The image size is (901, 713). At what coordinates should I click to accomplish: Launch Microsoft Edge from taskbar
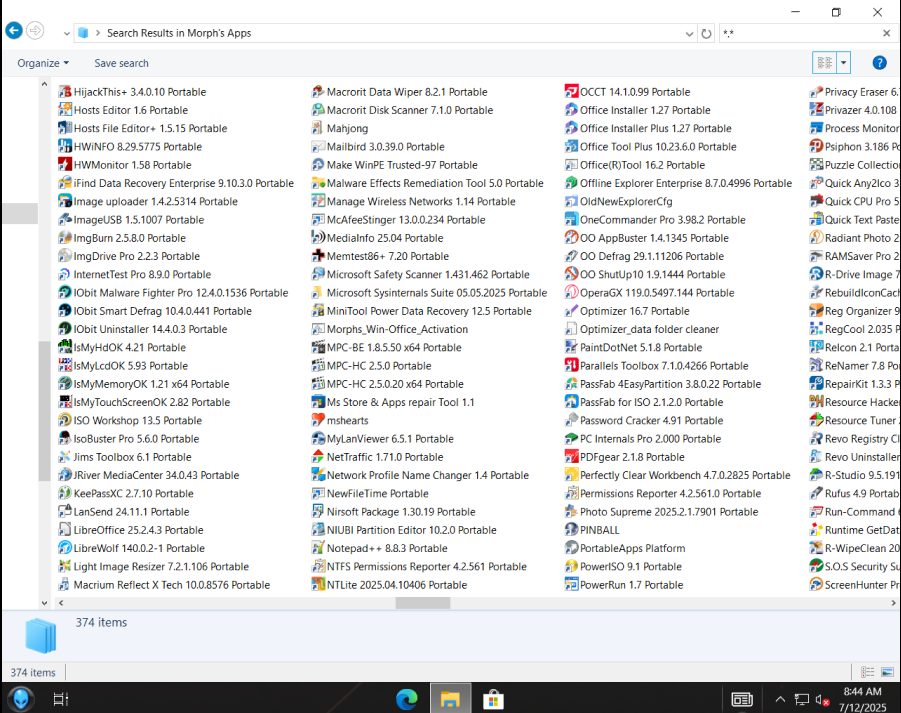click(x=407, y=699)
